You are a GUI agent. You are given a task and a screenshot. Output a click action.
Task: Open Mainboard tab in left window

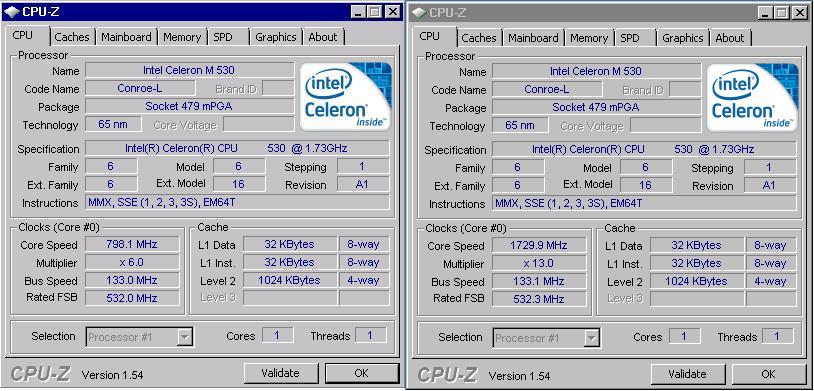126,37
